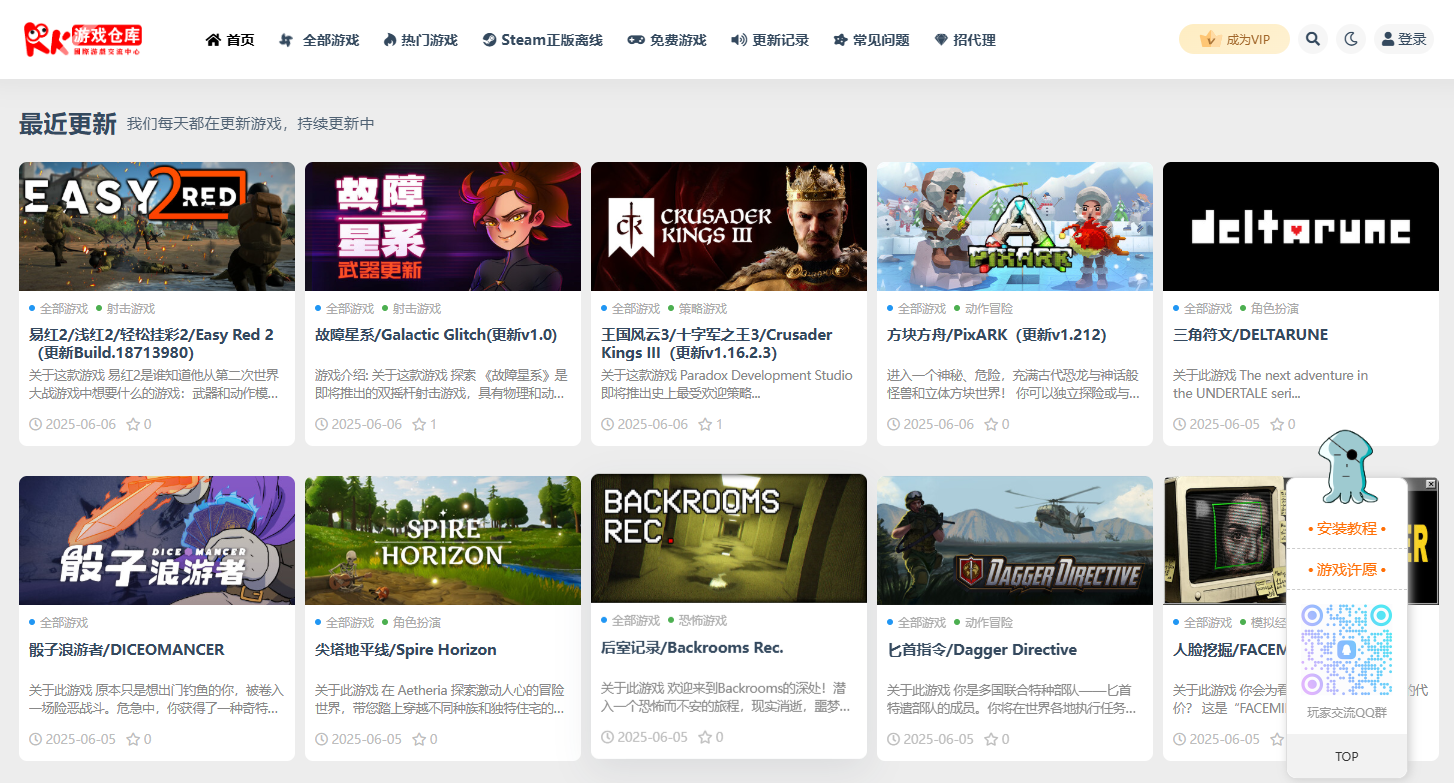Favorite star icon on Dagger Directive card
This screenshot has width=1454, height=783.
click(991, 739)
